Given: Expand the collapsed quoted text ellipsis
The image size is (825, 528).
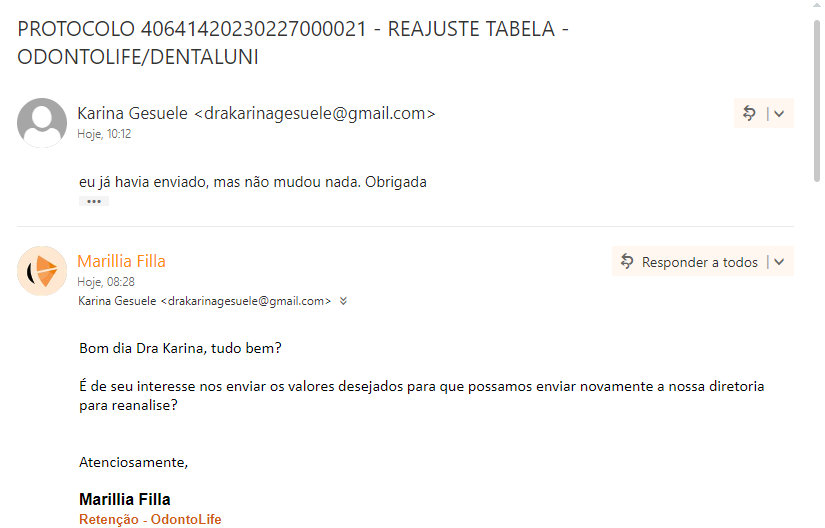Looking at the screenshot, I should (94, 201).
